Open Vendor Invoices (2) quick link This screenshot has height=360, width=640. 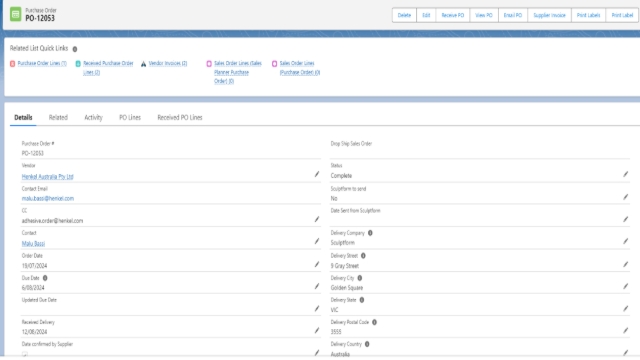coord(168,63)
